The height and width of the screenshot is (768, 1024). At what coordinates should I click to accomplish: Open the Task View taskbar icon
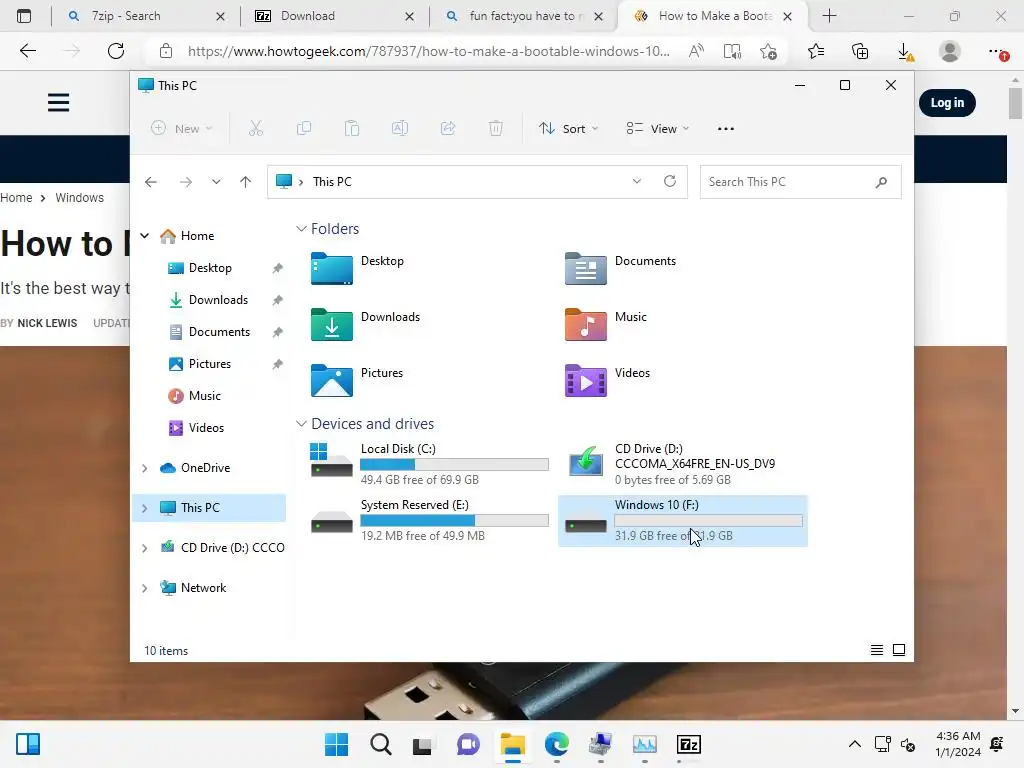tap(423, 744)
